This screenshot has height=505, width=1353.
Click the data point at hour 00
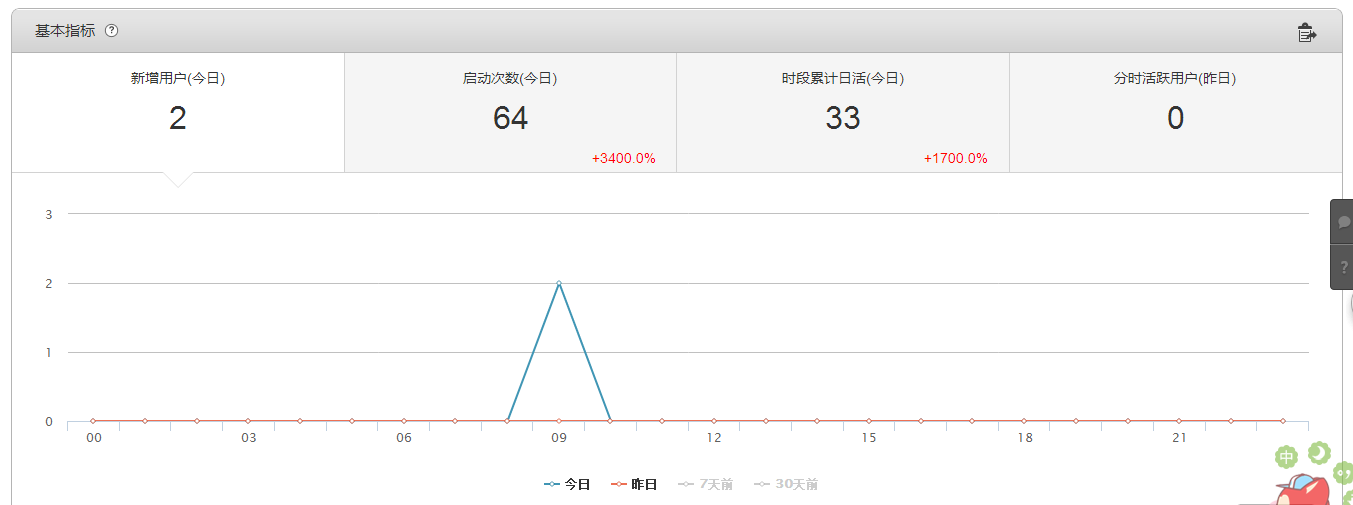(93, 421)
